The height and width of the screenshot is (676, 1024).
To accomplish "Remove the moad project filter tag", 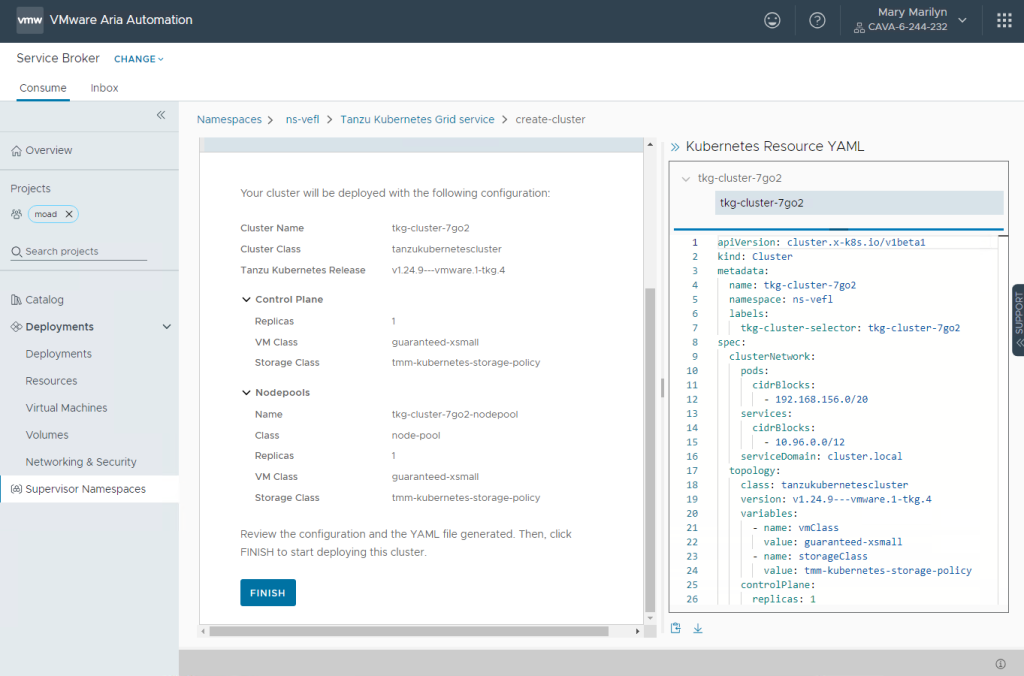I will coord(68,214).
